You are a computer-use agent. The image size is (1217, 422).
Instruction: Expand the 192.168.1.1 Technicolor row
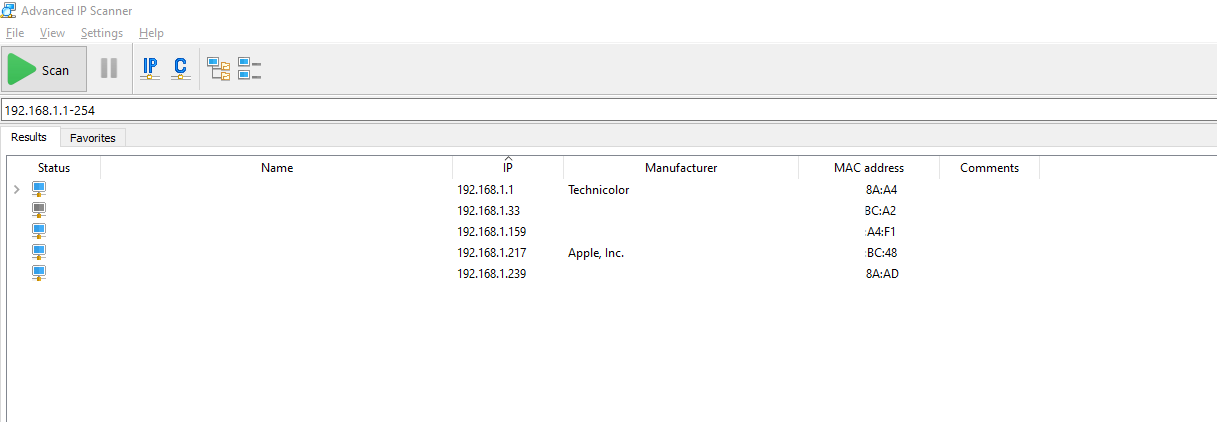16,190
